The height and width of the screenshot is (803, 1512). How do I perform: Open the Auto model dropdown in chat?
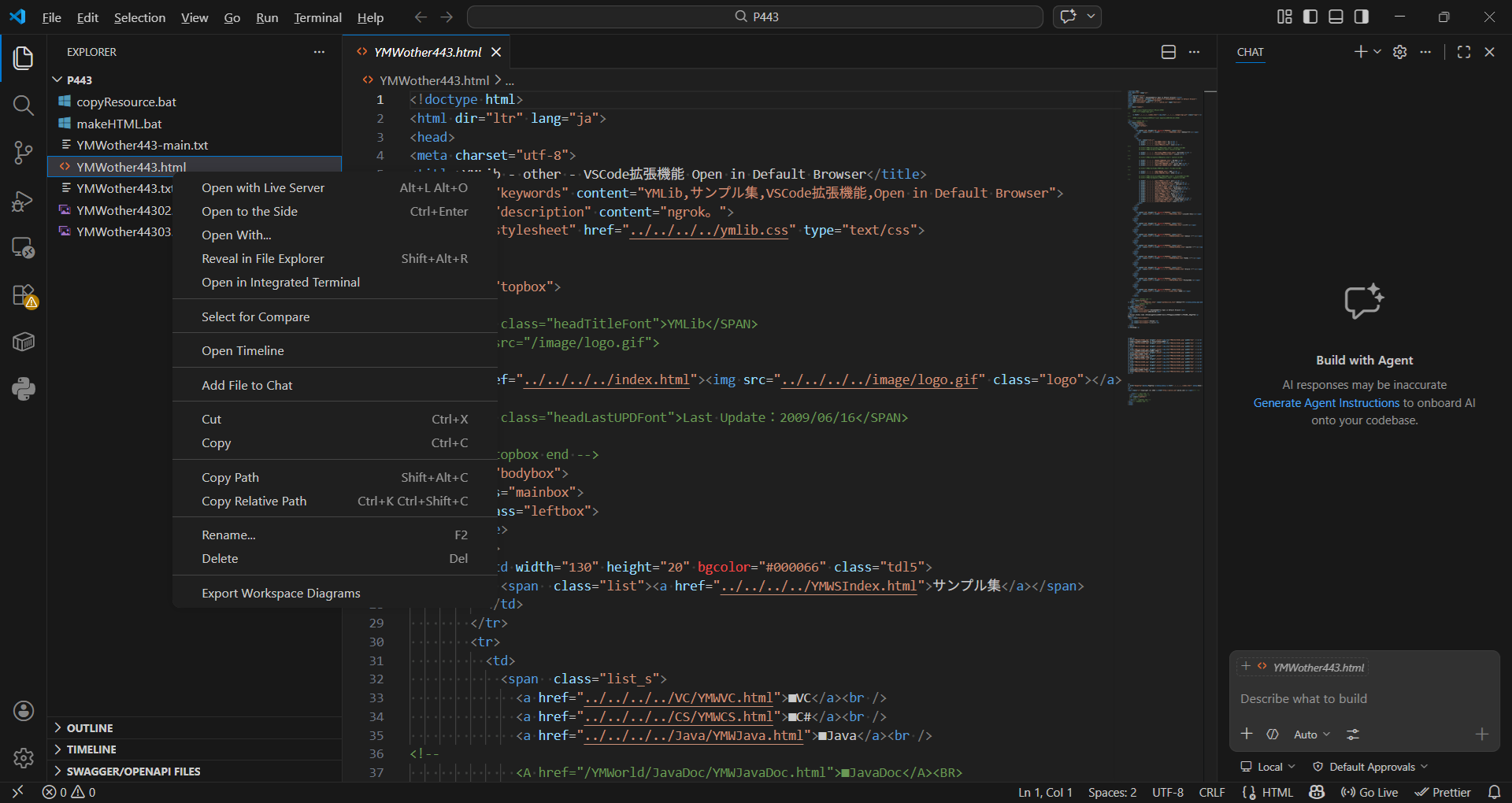pos(1311,735)
